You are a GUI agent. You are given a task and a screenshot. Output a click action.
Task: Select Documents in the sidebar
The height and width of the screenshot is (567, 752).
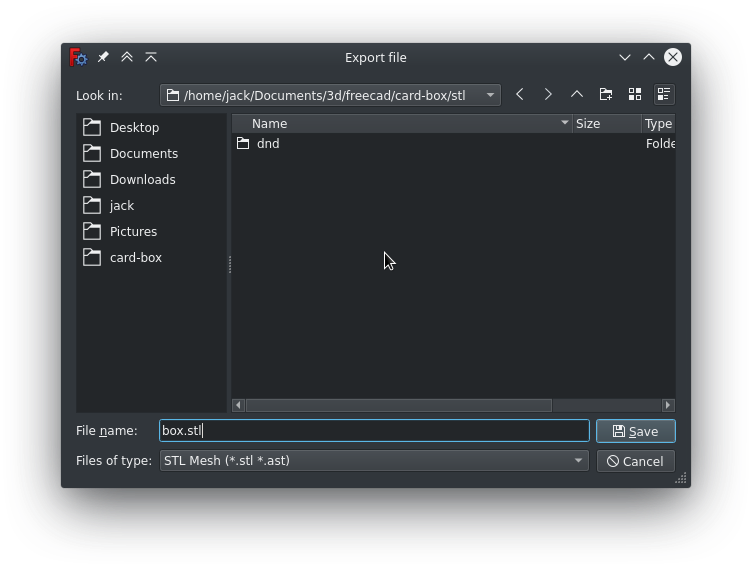(143, 153)
